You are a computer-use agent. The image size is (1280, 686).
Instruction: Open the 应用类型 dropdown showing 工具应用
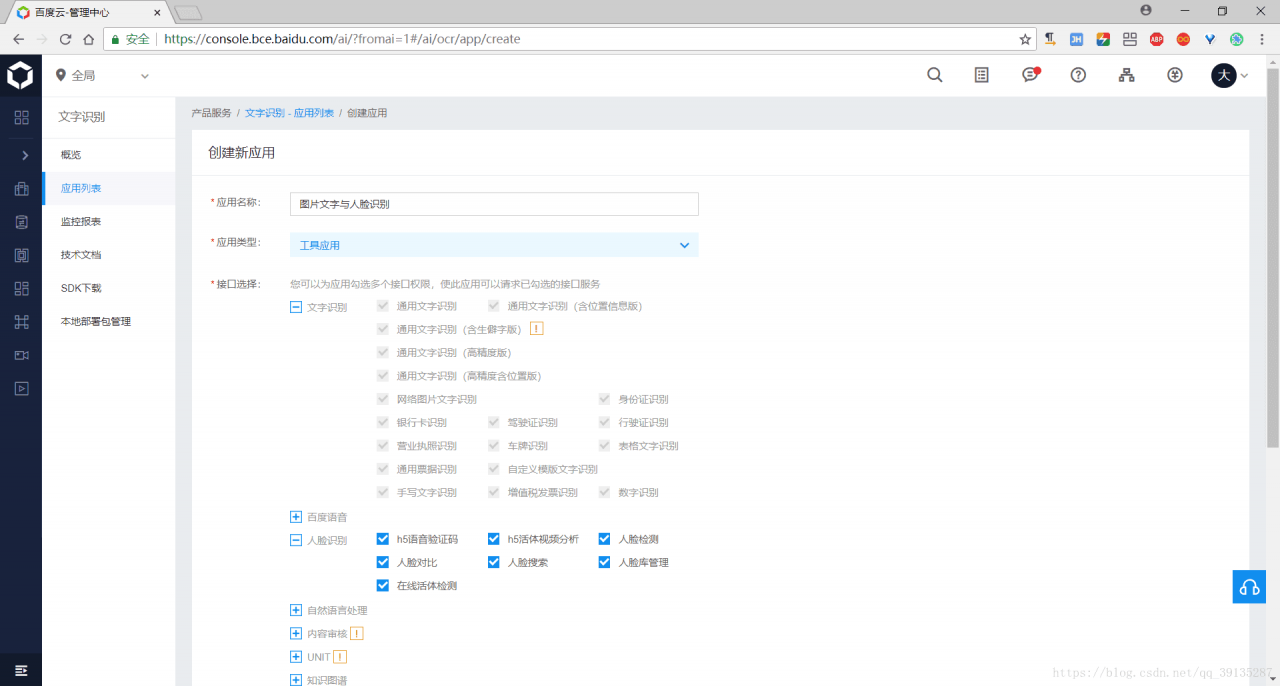click(494, 245)
